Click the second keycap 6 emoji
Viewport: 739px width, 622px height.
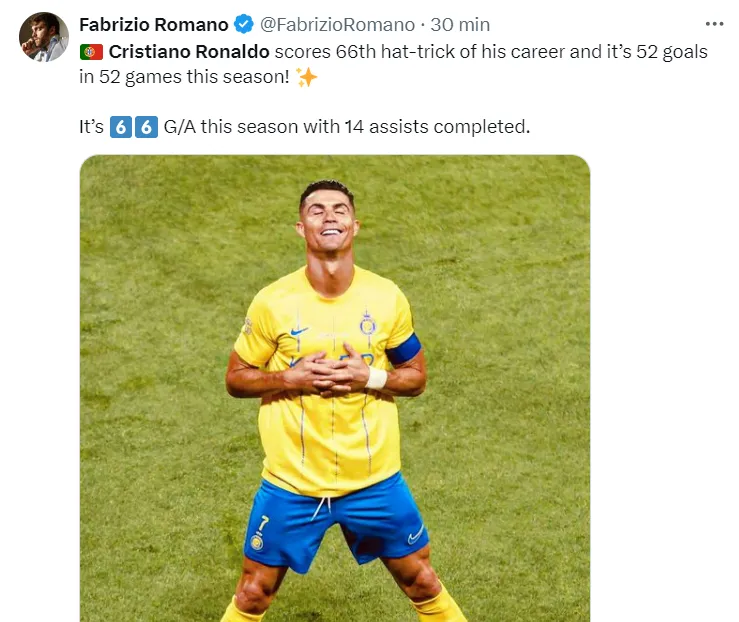tap(146, 128)
